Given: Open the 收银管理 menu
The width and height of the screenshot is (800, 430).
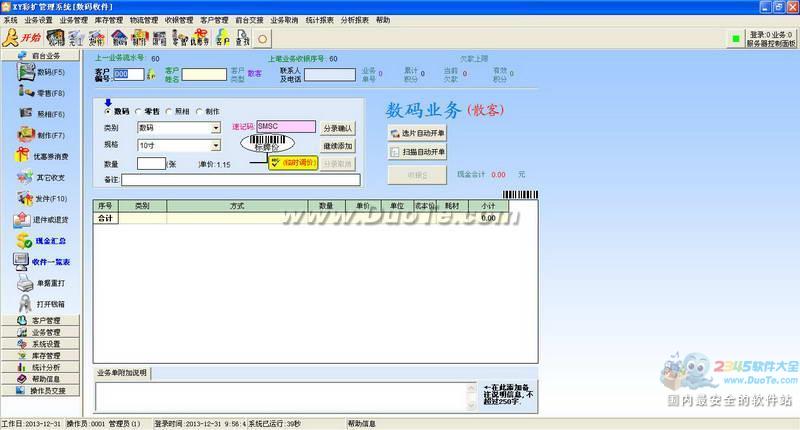Looking at the screenshot, I should coord(179,20).
